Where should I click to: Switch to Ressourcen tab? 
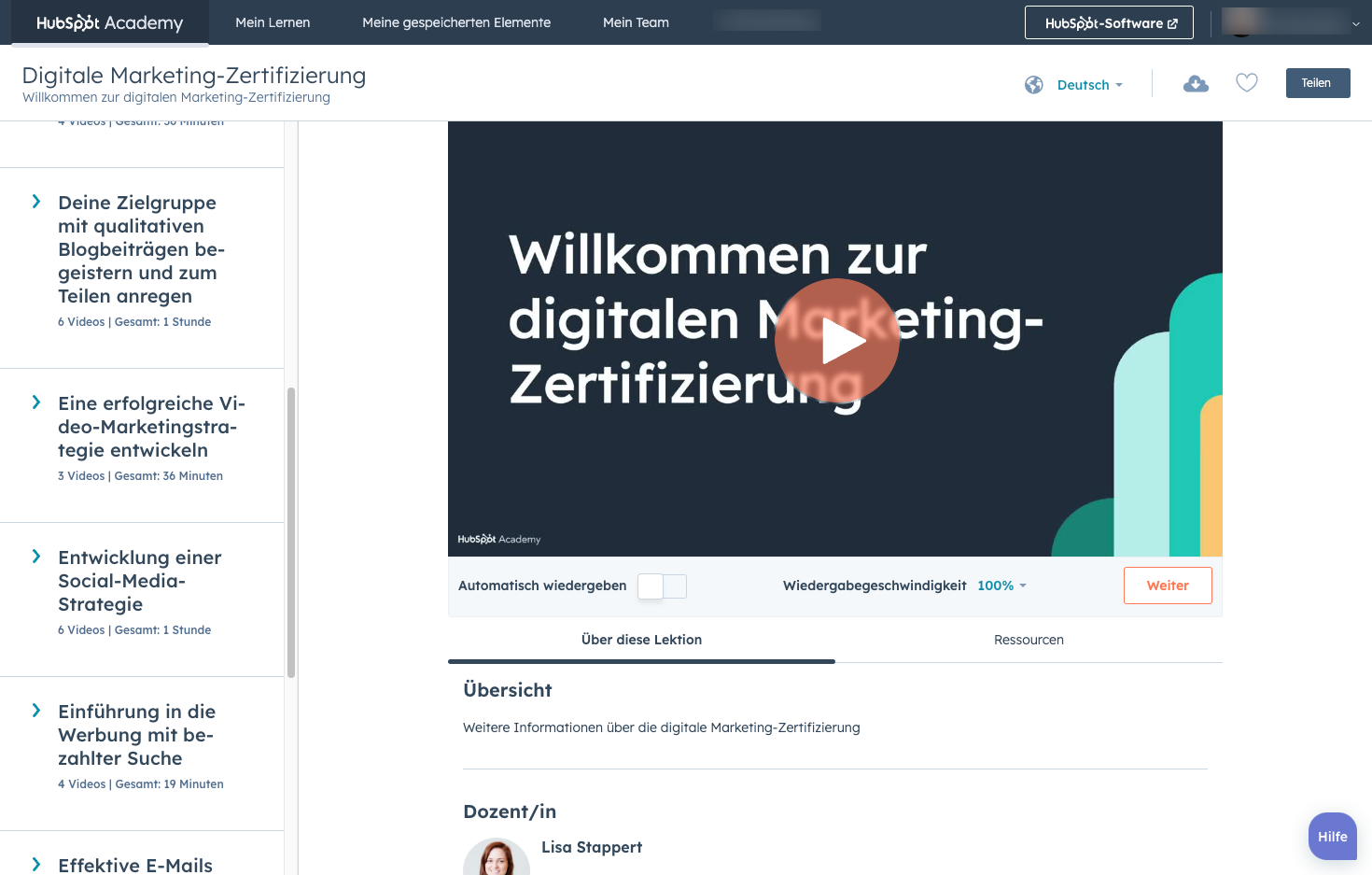point(1029,640)
